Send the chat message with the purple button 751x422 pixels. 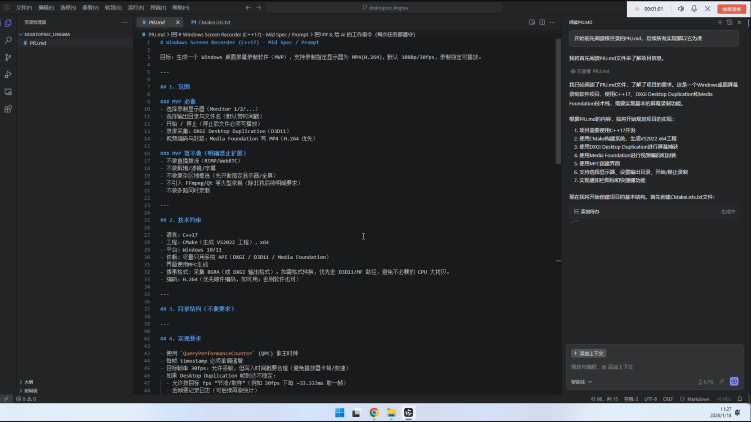click(734, 381)
